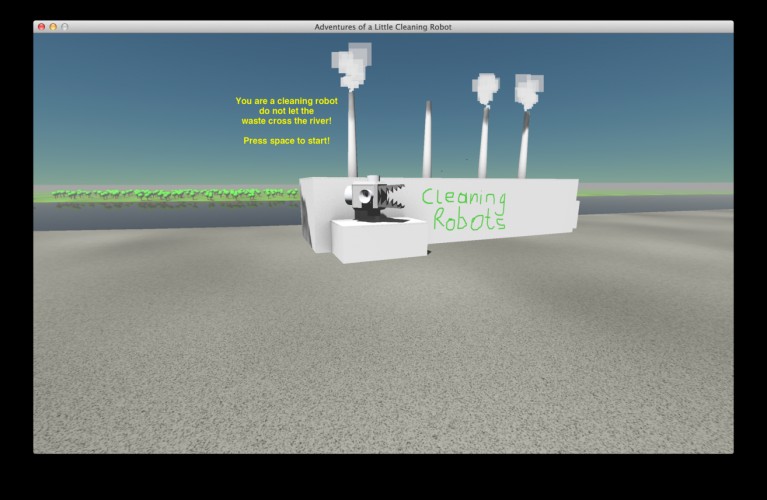767x500 pixels.
Task: Click the smokeless chimney in the middle
Action: click(x=427, y=139)
